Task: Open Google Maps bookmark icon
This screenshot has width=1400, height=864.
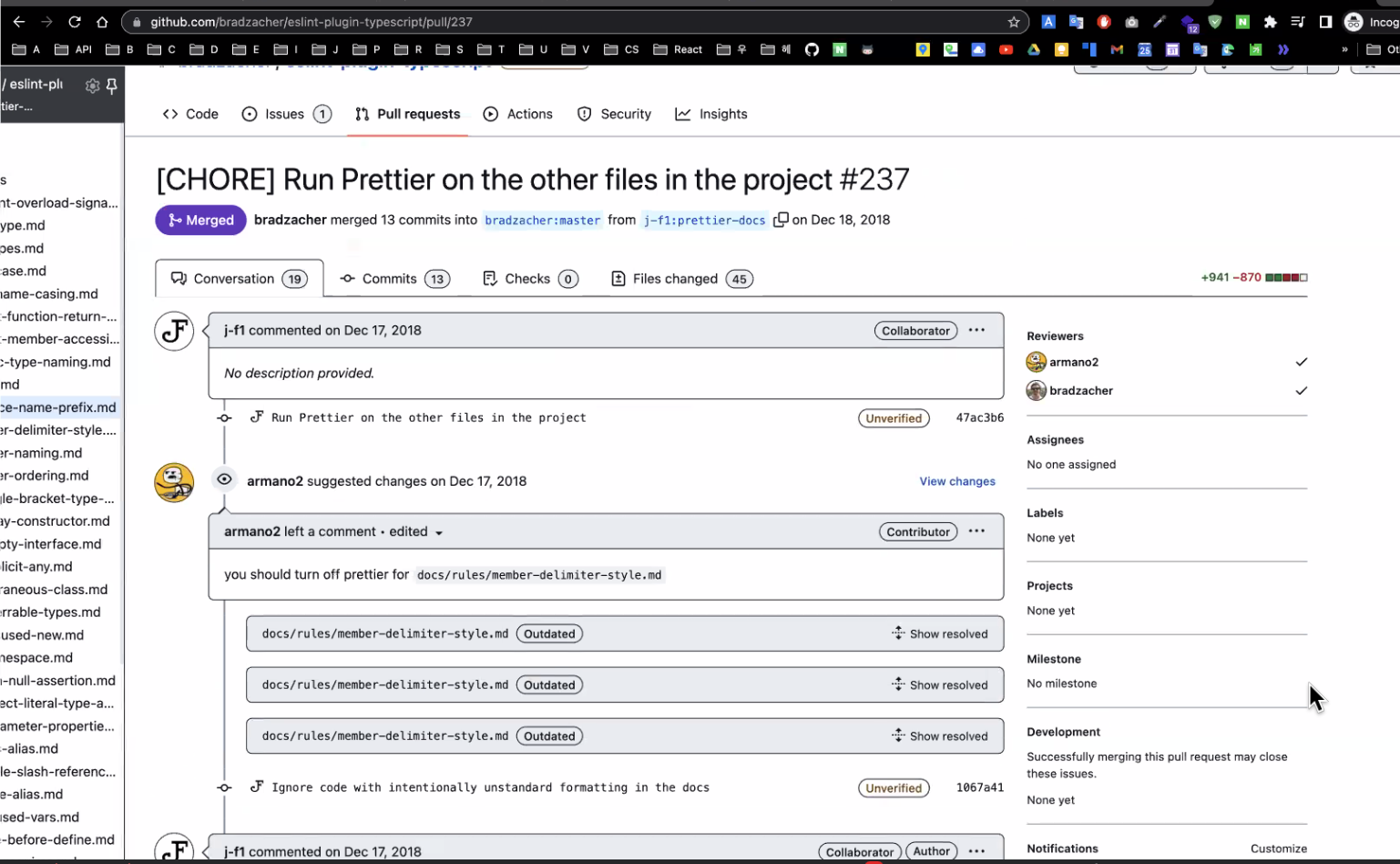Action: point(923,49)
